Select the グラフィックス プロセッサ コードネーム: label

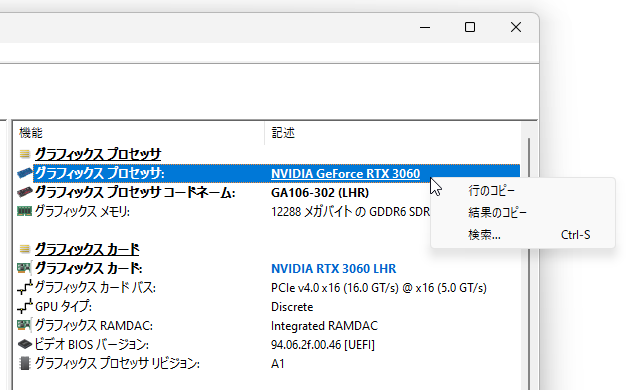[135, 192]
